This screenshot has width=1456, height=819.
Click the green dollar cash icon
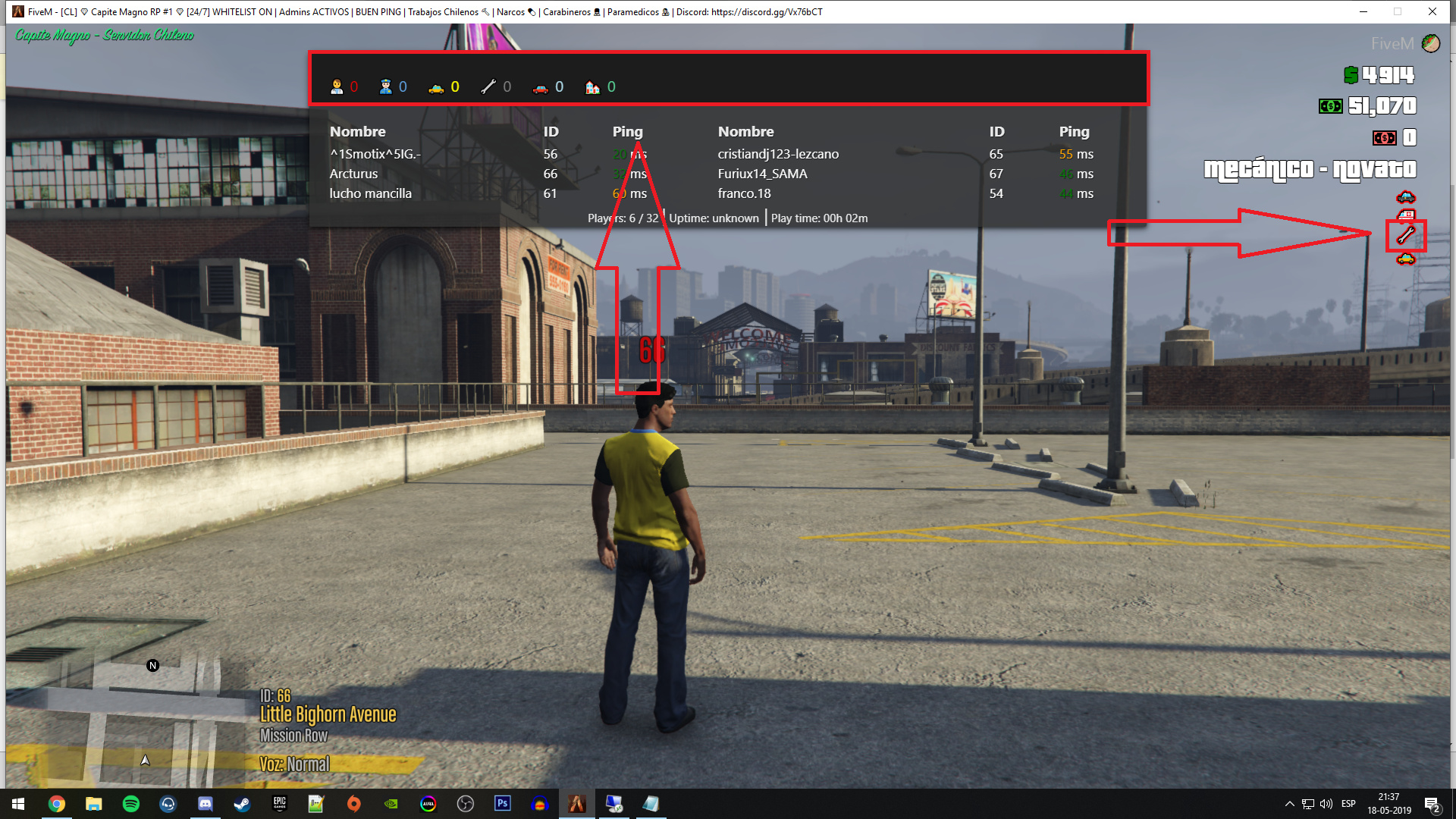coord(1351,75)
